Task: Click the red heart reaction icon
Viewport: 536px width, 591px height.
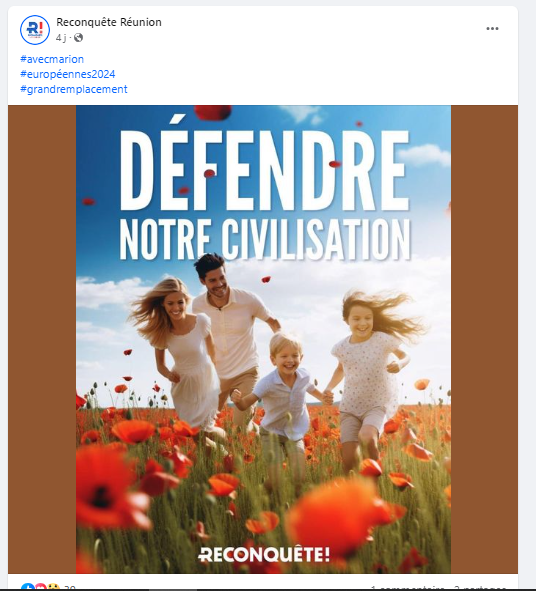Action: pos(41,587)
